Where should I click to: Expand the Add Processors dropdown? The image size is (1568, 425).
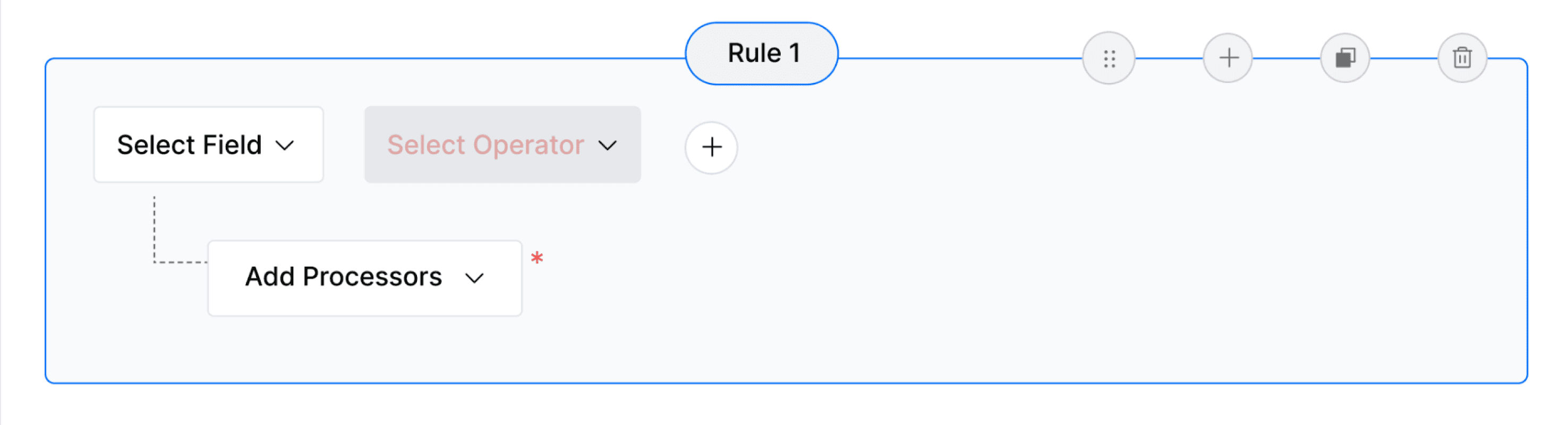pyautogui.click(x=364, y=278)
